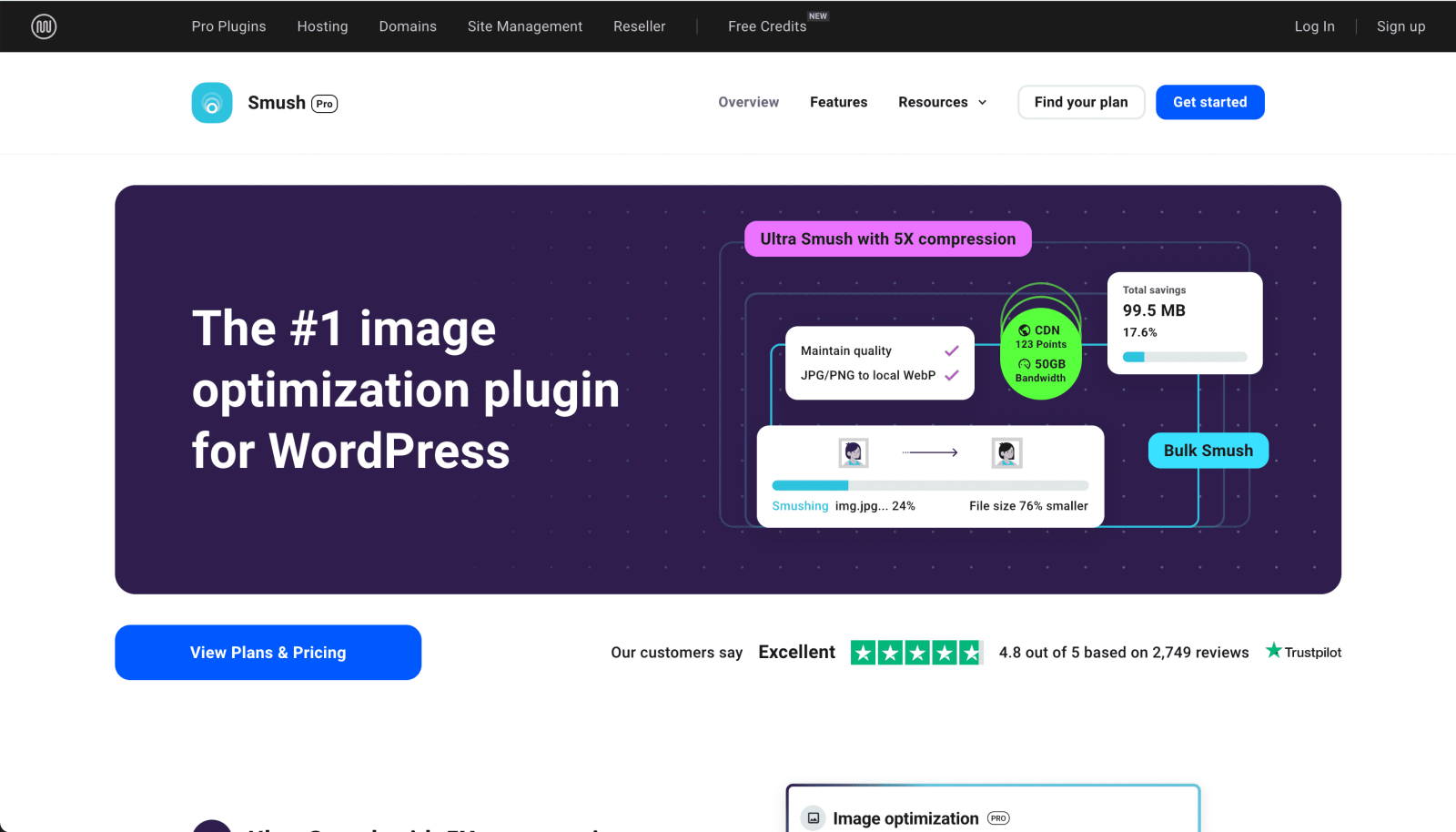The height and width of the screenshot is (832, 1456).
Task: Click the Smushing progress bar
Action: click(929, 485)
